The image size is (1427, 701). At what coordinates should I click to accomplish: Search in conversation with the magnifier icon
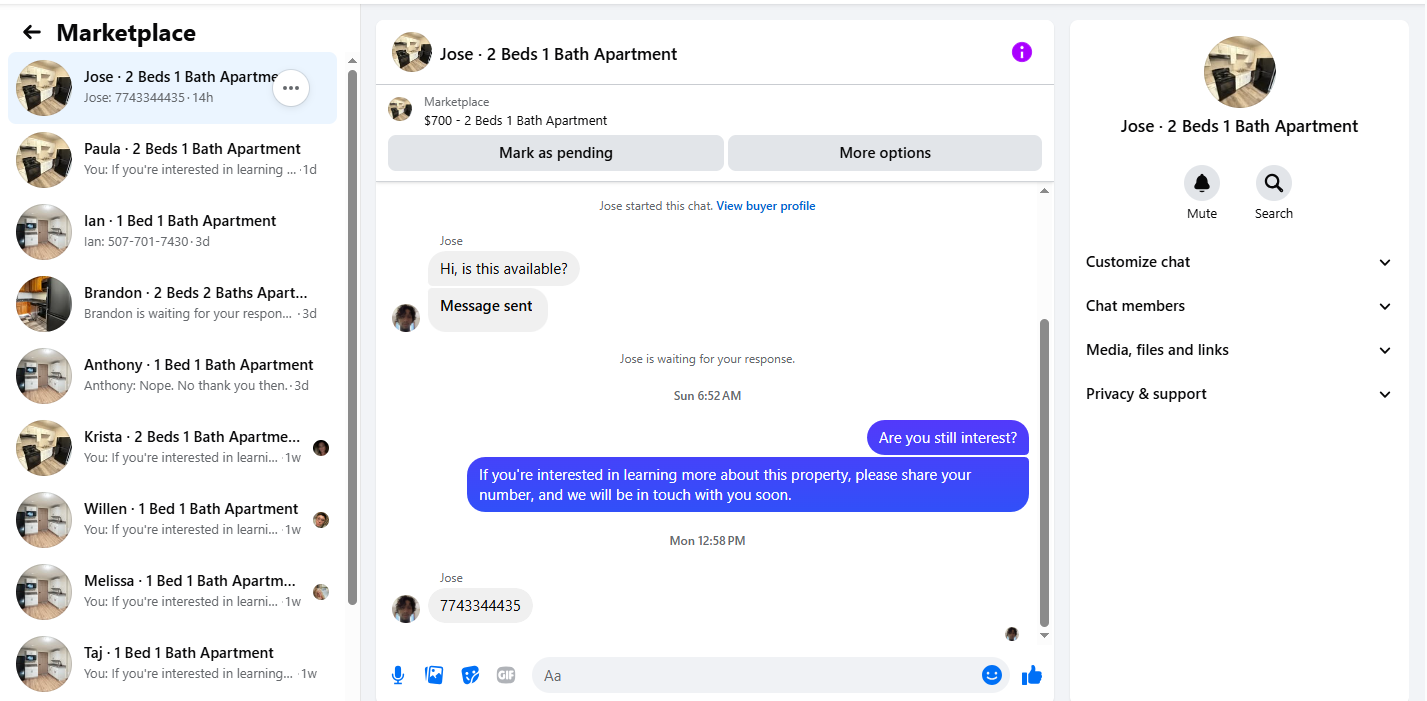tap(1274, 183)
